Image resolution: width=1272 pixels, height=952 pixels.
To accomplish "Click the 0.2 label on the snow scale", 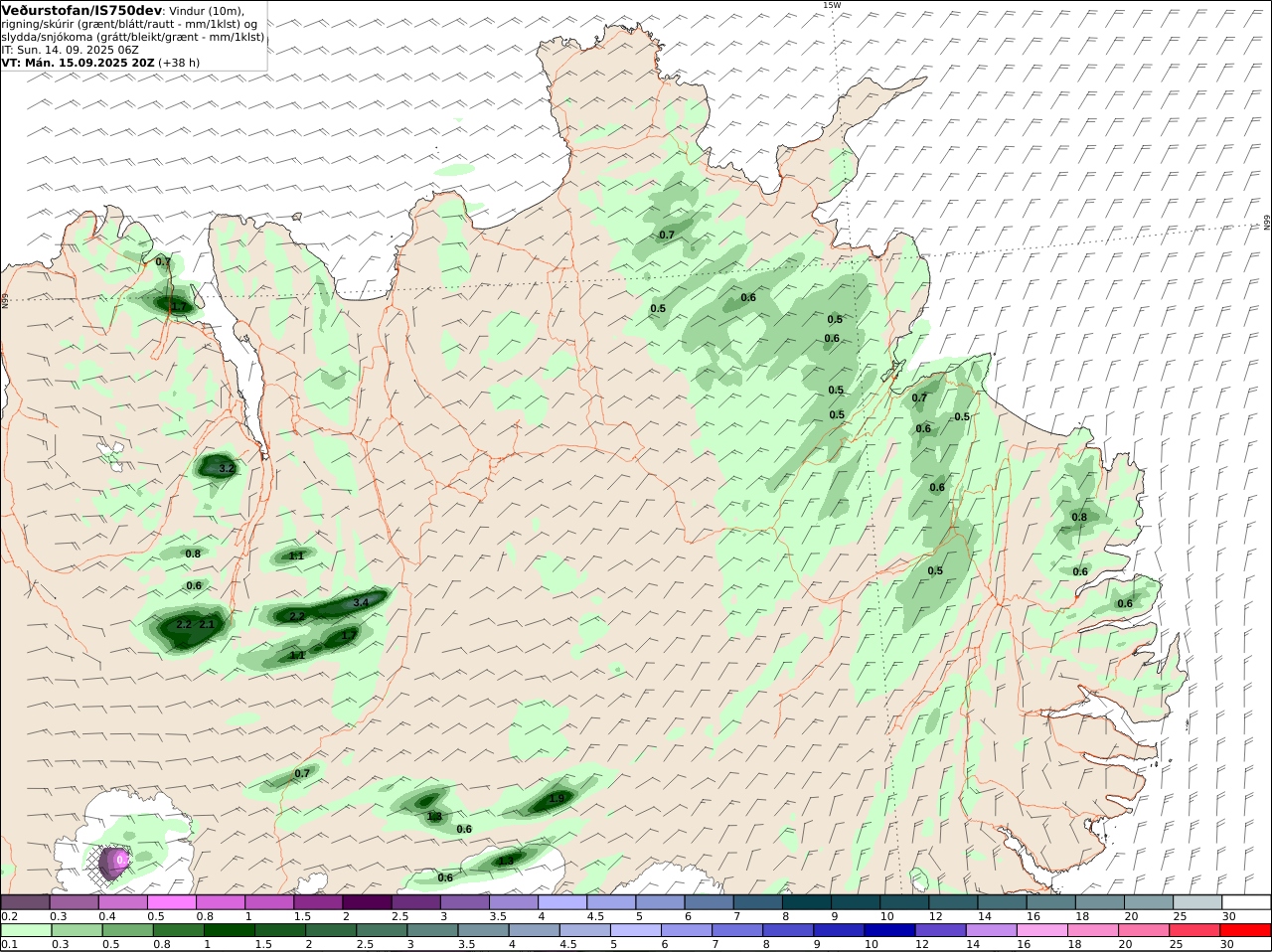I will pos(10,916).
